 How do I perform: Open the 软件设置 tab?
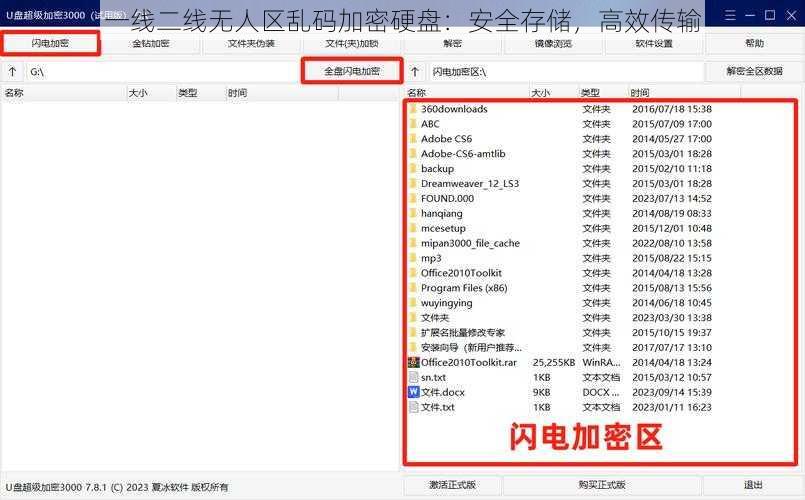pos(654,44)
